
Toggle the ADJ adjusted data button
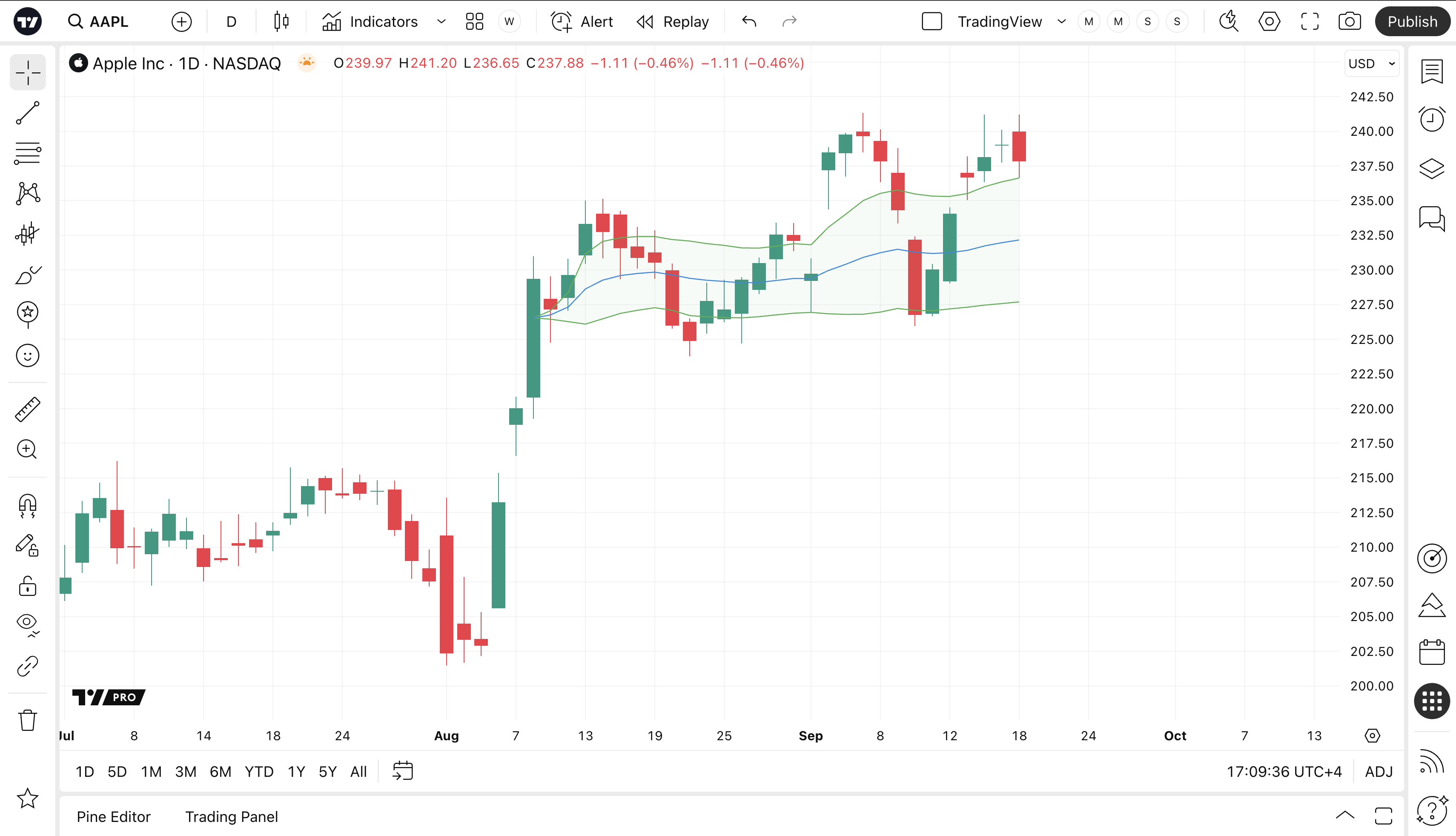click(1379, 772)
